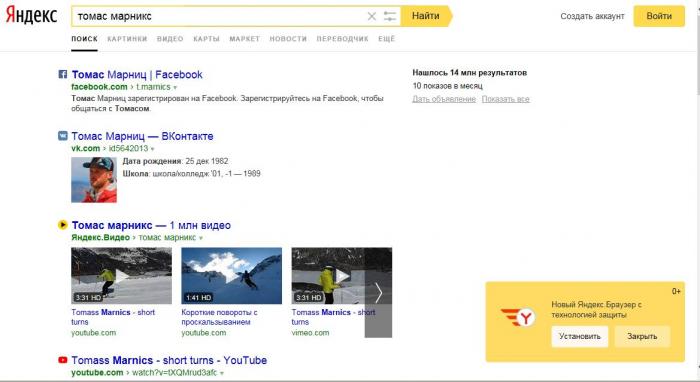This screenshot has height=382, width=700.
Task: Click the facebook.com green URL
Action: (x=99, y=87)
